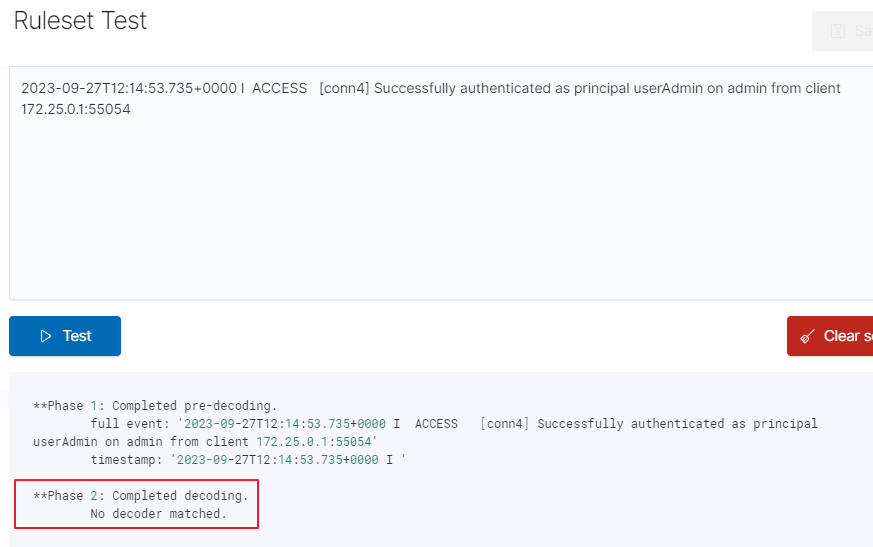The width and height of the screenshot is (873, 547).
Task: Click the timestamp line in the output
Action: tap(248, 460)
